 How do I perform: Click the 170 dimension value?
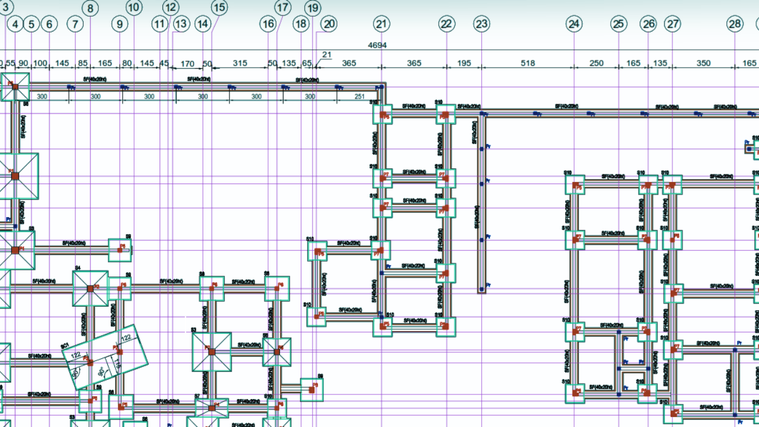(x=187, y=63)
